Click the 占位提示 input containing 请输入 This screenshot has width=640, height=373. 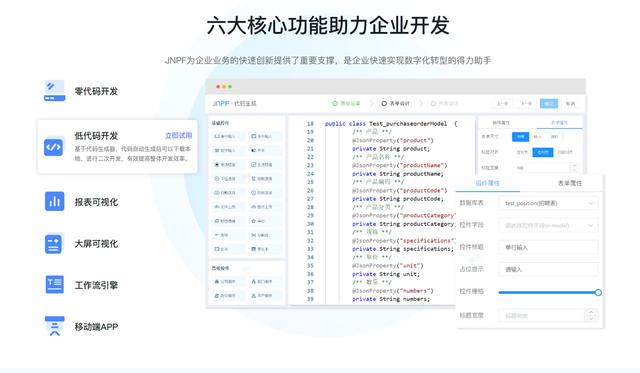pyautogui.click(x=549, y=269)
